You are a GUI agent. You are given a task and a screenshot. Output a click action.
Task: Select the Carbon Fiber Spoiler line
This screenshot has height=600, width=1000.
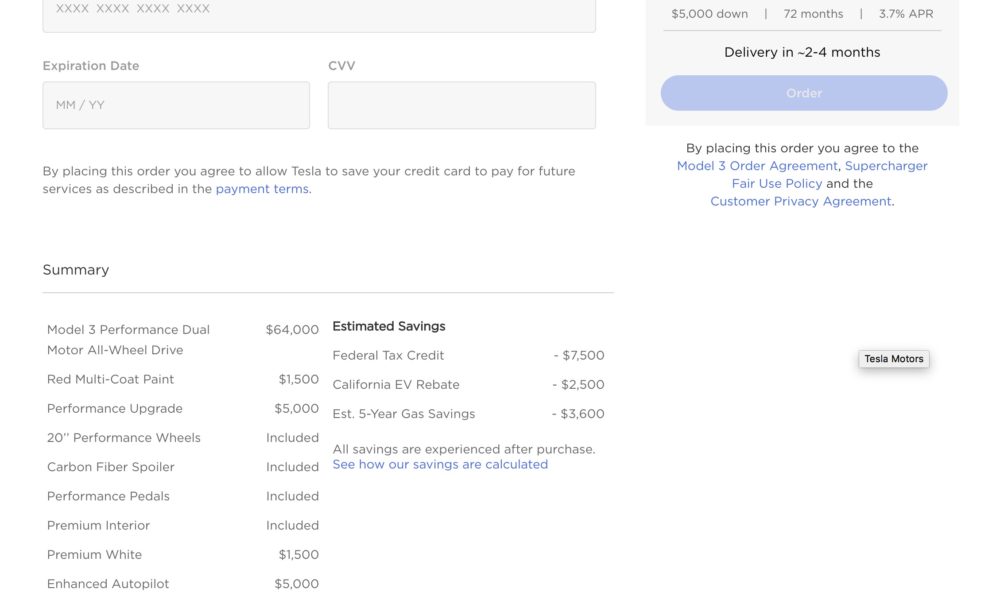[110, 467]
